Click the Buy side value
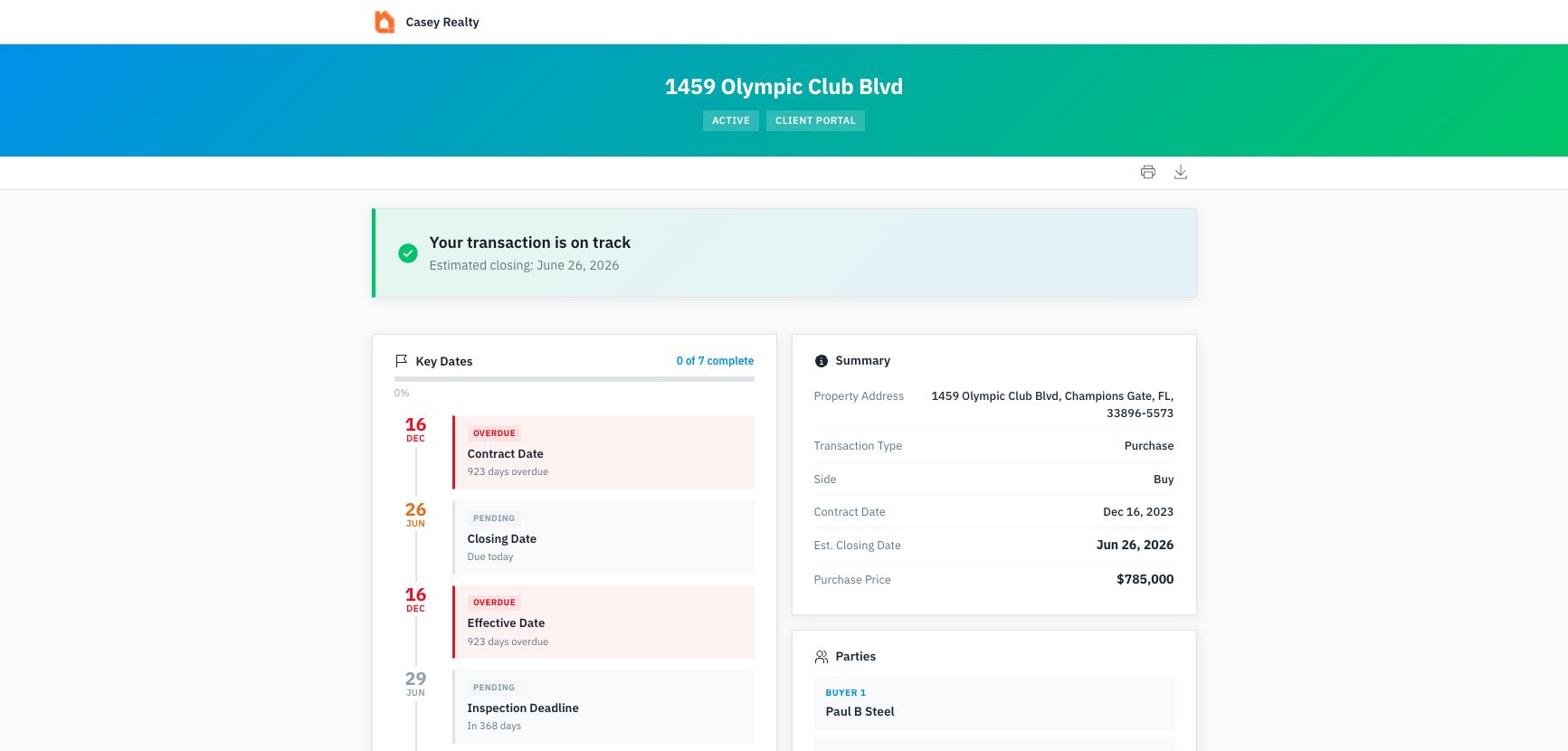This screenshot has width=1568, height=751. pyautogui.click(x=1164, y=480)
